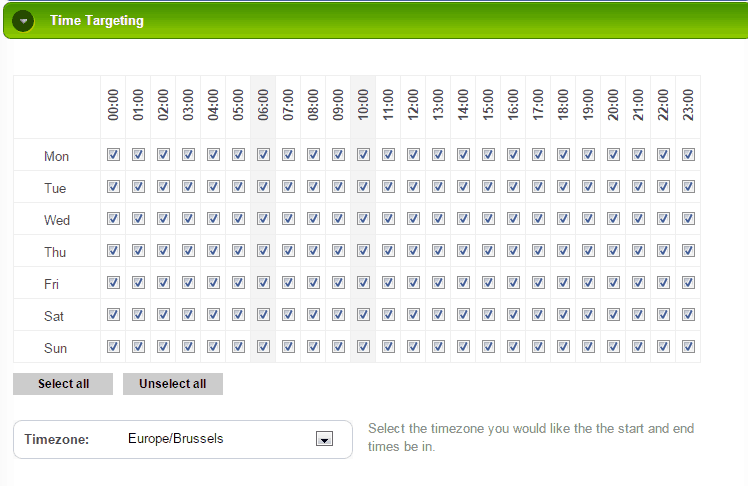
Task: Click the Sat row label
Action: (54, 316)
